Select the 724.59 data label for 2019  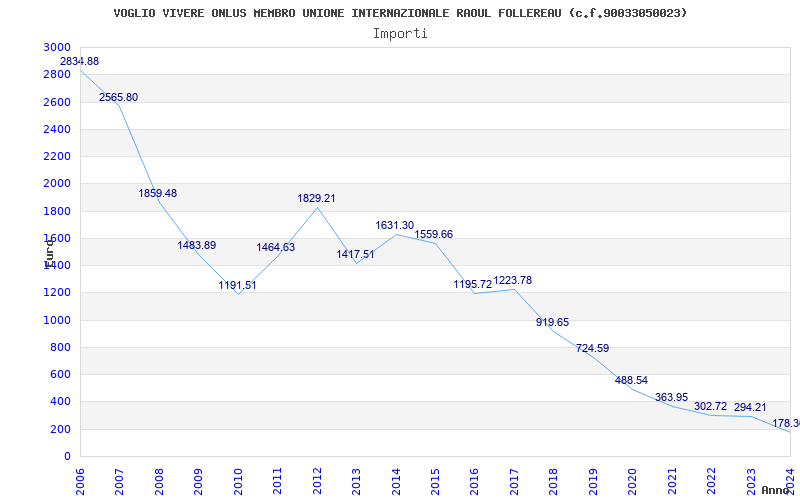[x=592, y=348]
